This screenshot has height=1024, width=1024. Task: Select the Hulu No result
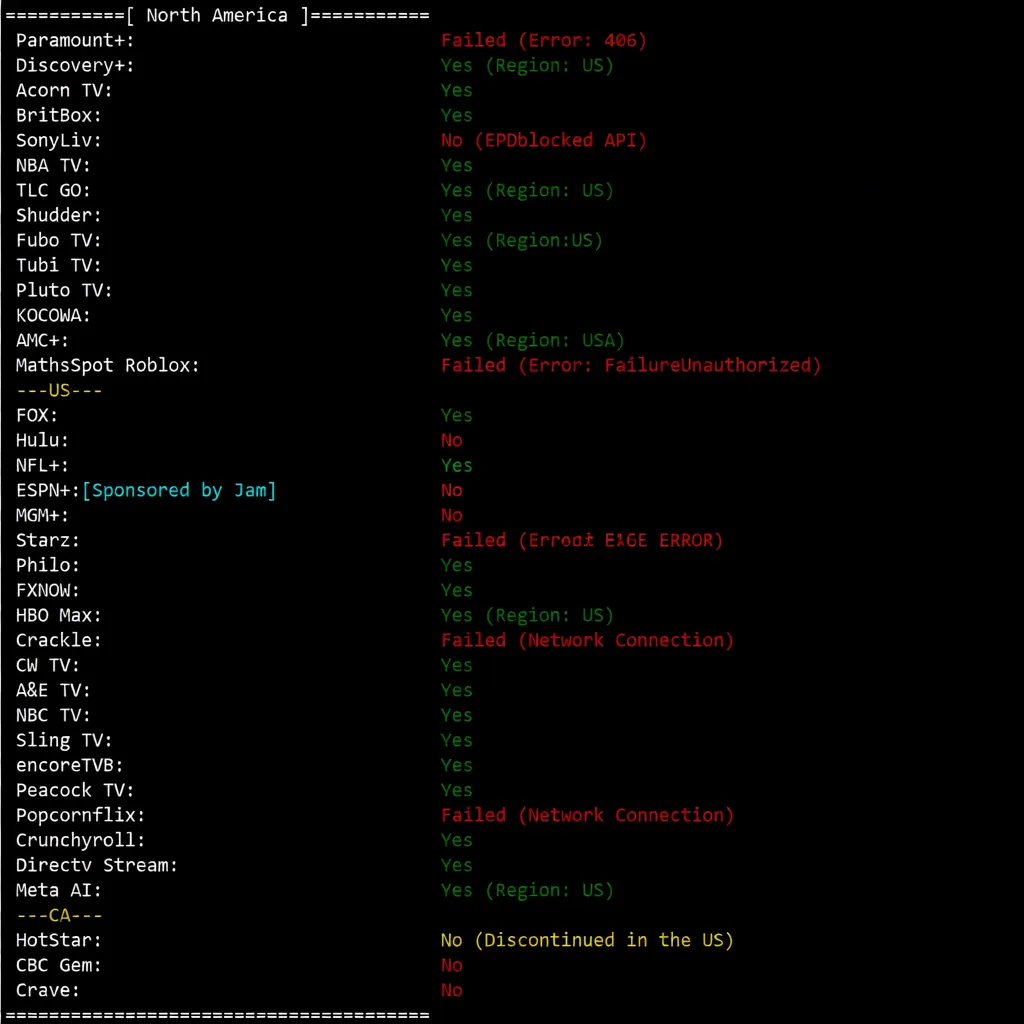(452, 440)
